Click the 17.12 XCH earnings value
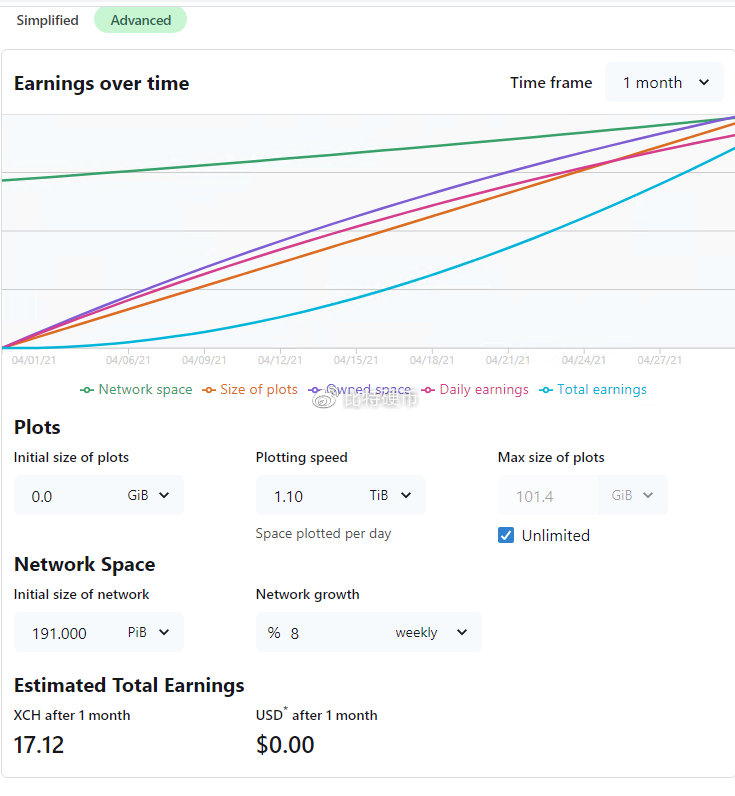The height and width of the screenshot is (796, 735). pyautogui.click(x=39, y=745)
